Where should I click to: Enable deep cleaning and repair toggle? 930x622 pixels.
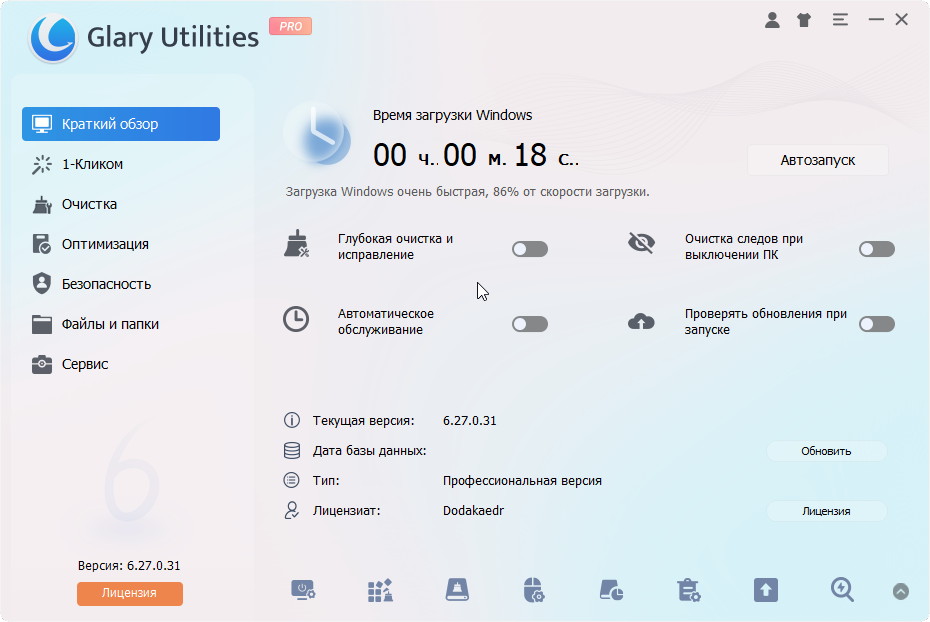[x=530, y=249]
